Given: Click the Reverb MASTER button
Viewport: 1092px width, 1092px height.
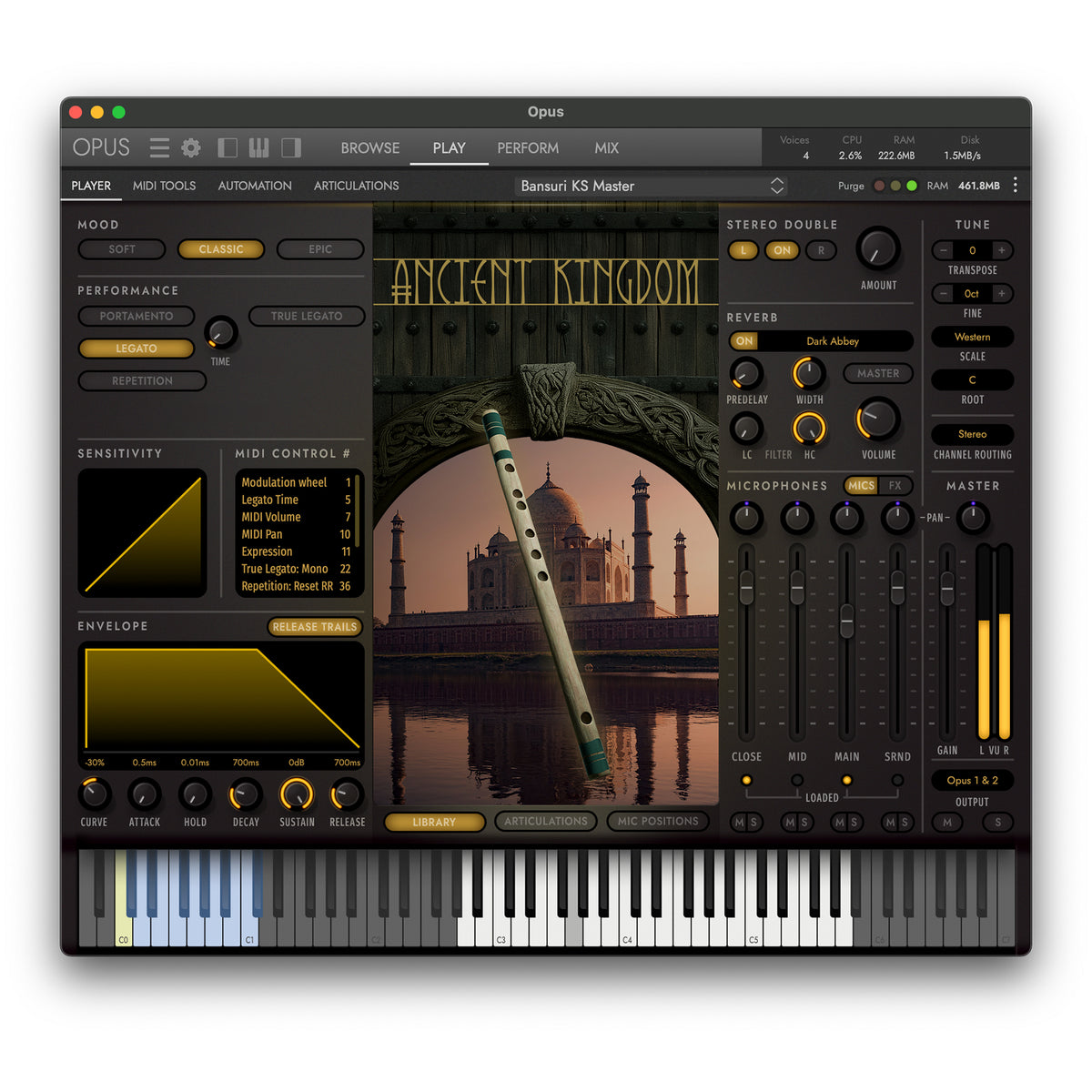Looking at the screenshot, I should click(878, 373).
